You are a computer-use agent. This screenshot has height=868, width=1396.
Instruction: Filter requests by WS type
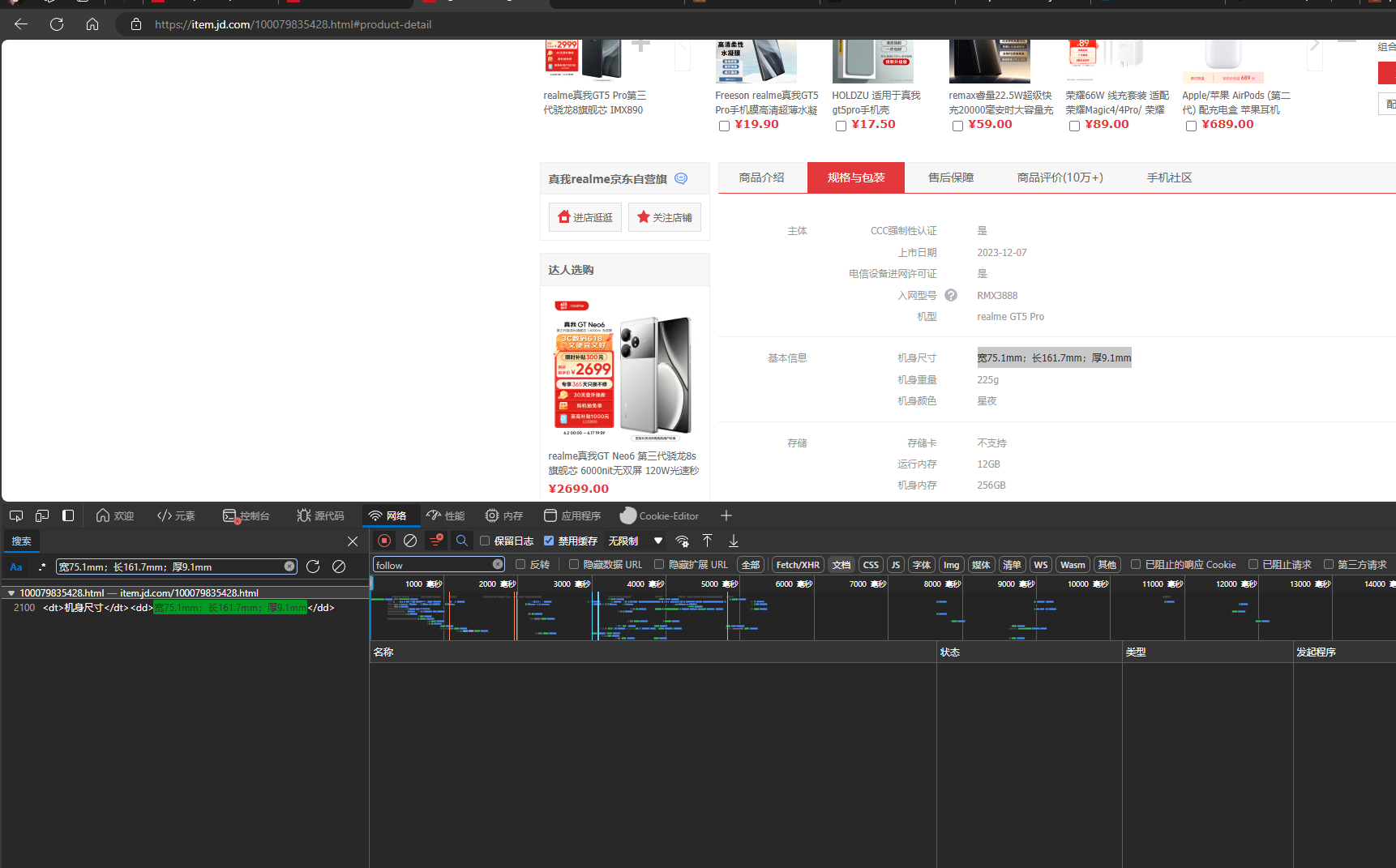click(1041, 565)
